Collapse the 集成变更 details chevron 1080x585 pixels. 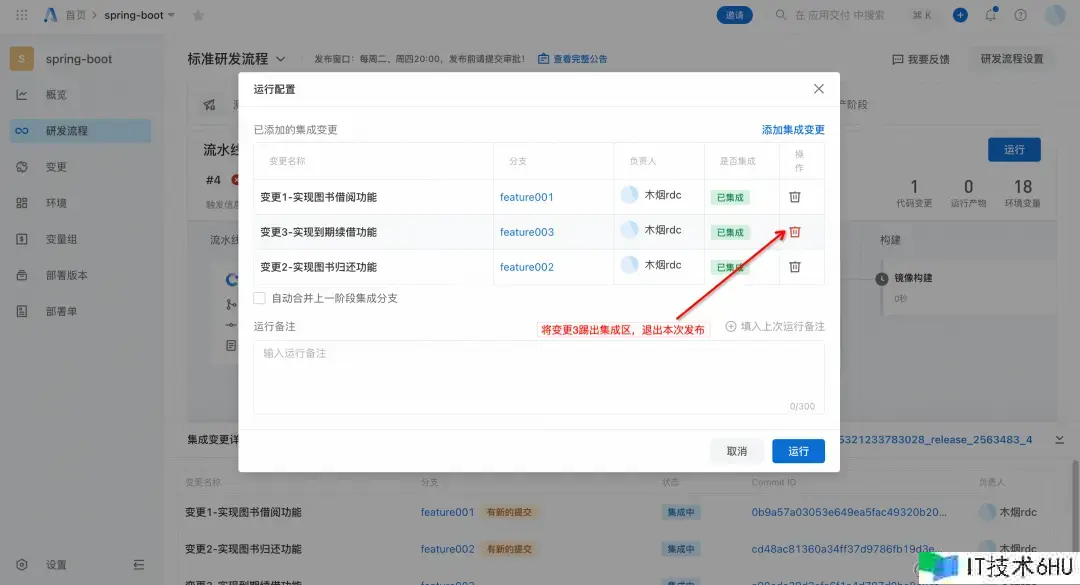pos(1059,440)
